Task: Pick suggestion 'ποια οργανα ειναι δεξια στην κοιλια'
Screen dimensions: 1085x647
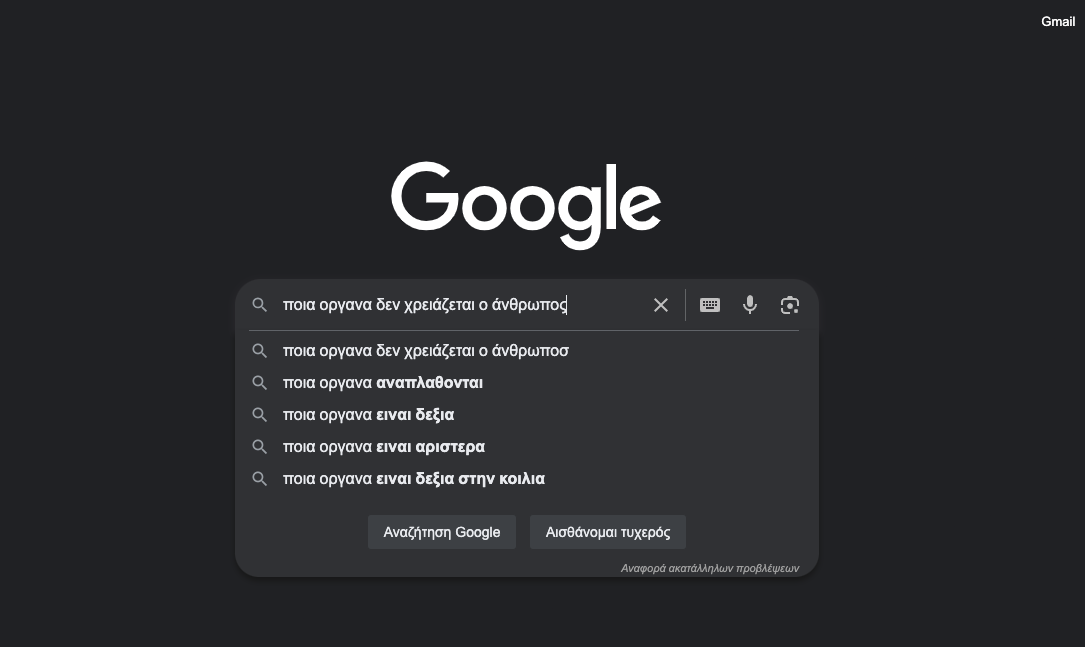Action: tap(527, 478)
